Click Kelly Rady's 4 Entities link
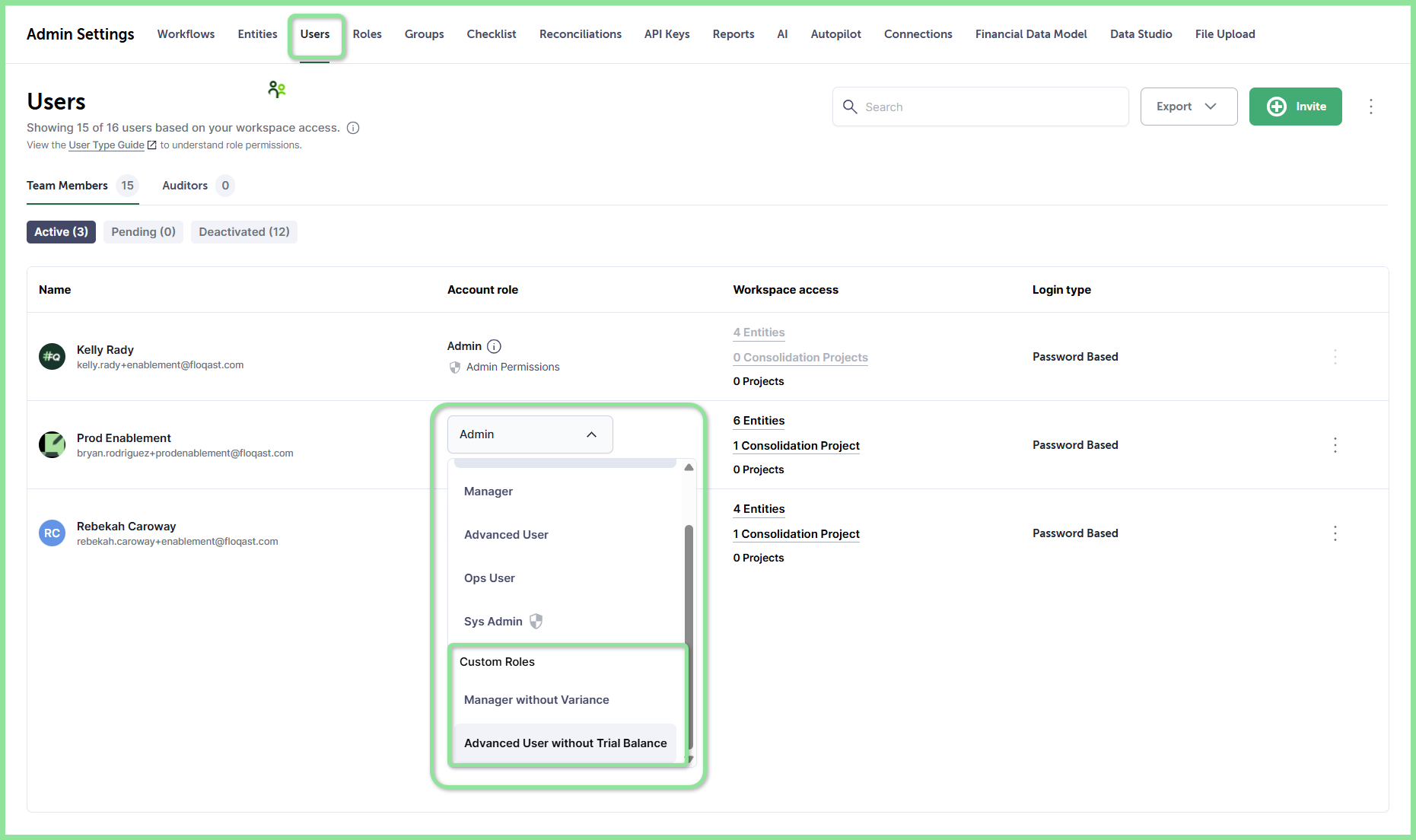The width and height of the screenshot is (1416, 840). (759, 332)
